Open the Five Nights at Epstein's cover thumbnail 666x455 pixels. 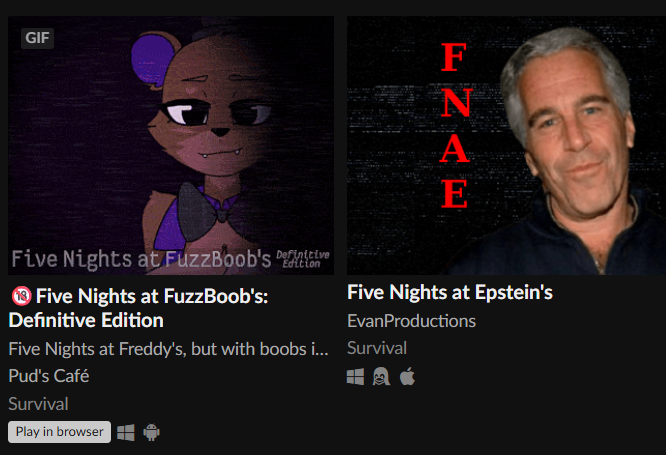(506, 145)
